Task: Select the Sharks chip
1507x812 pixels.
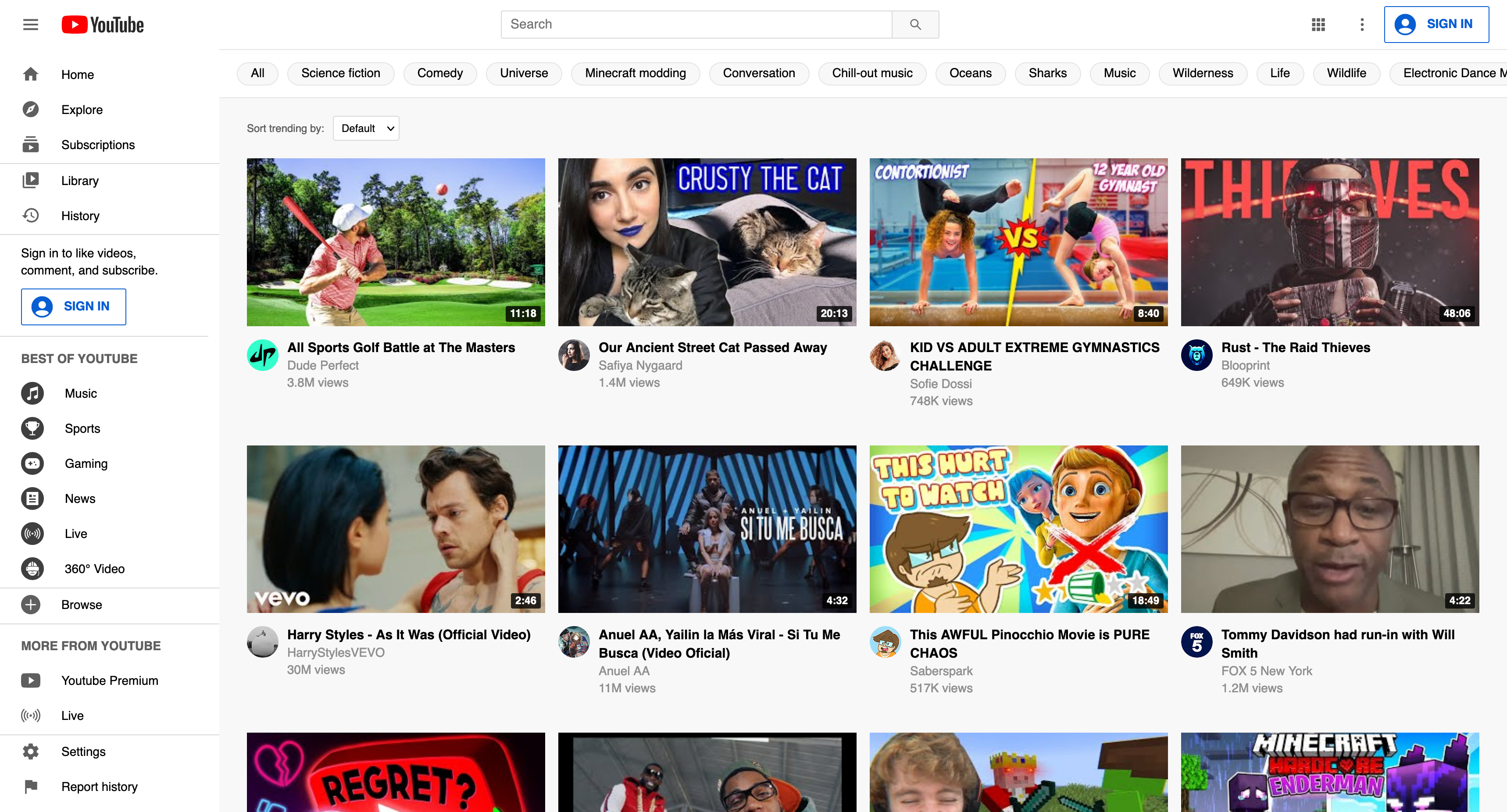Action: (1048, 73)
